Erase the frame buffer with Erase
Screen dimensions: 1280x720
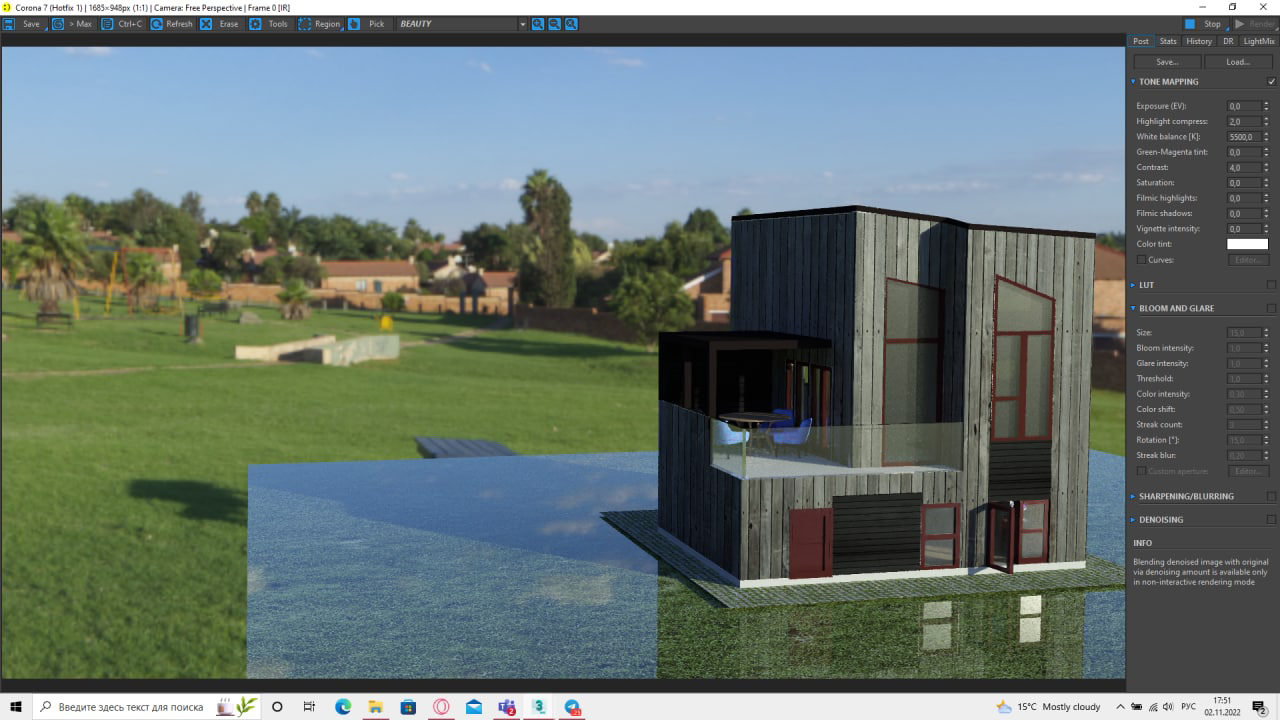pos(220,24)
